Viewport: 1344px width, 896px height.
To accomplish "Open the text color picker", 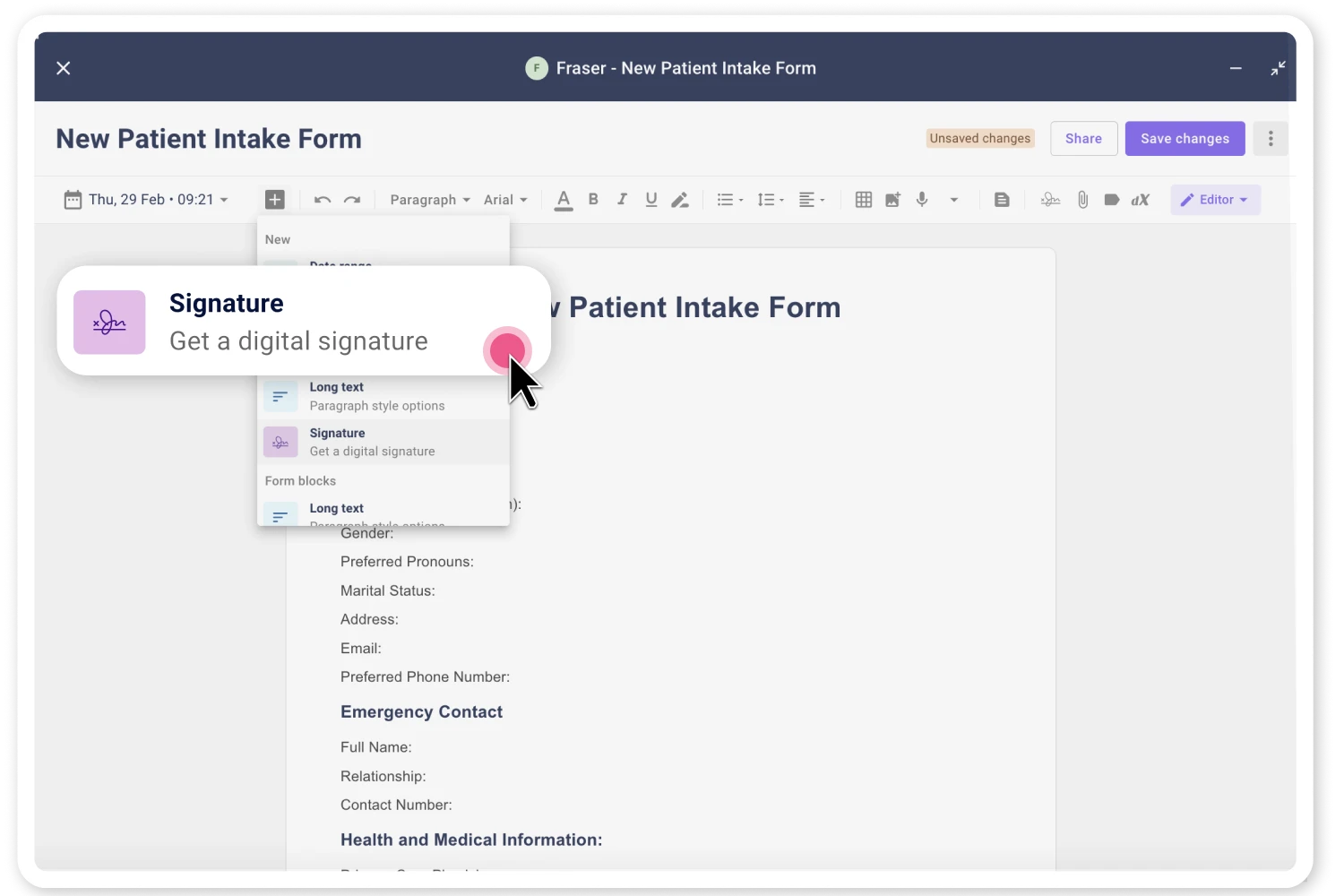I will [x=564, y=199].
